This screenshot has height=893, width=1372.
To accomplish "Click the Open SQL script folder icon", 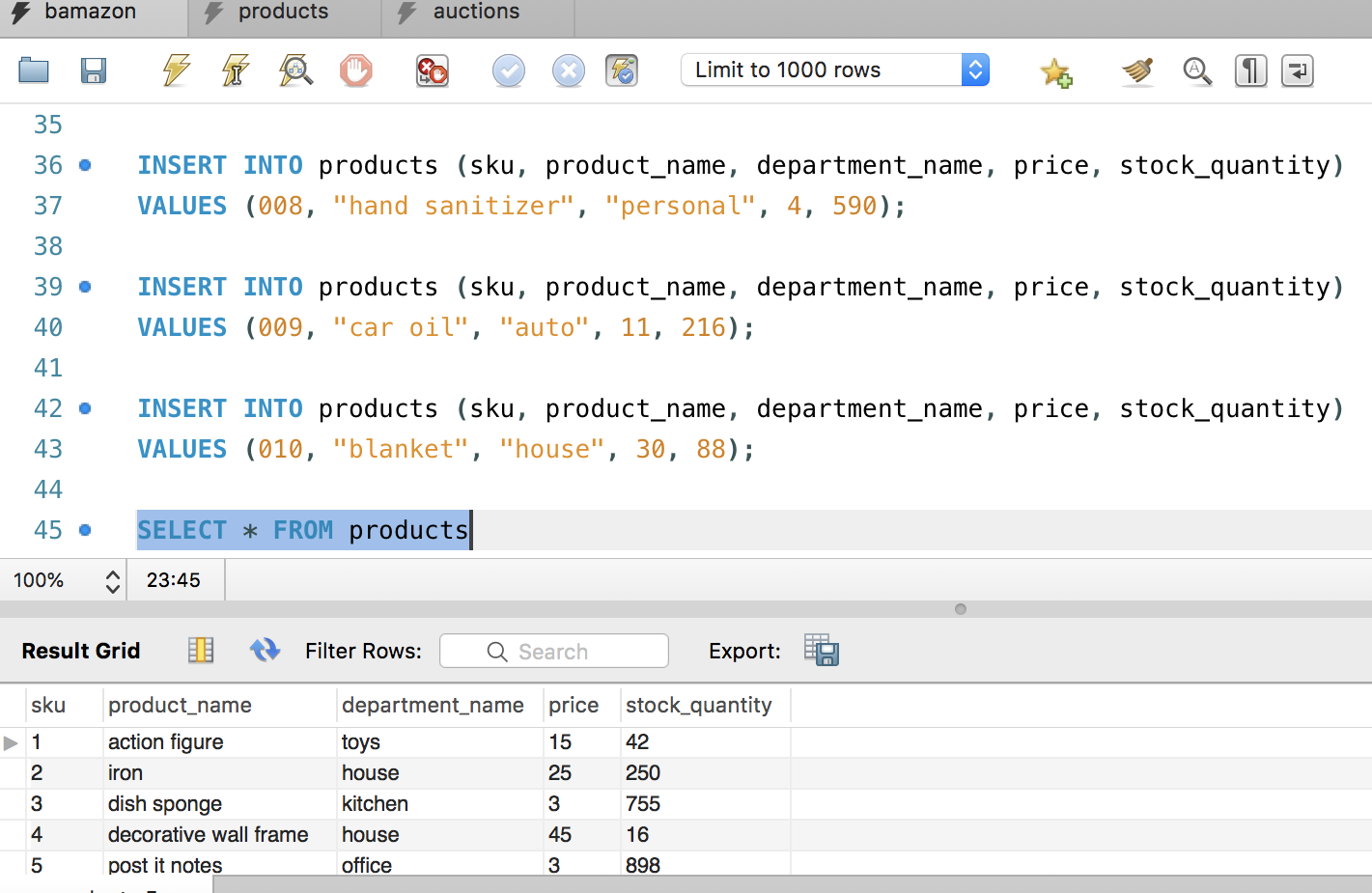I will [x=34, y=70].
